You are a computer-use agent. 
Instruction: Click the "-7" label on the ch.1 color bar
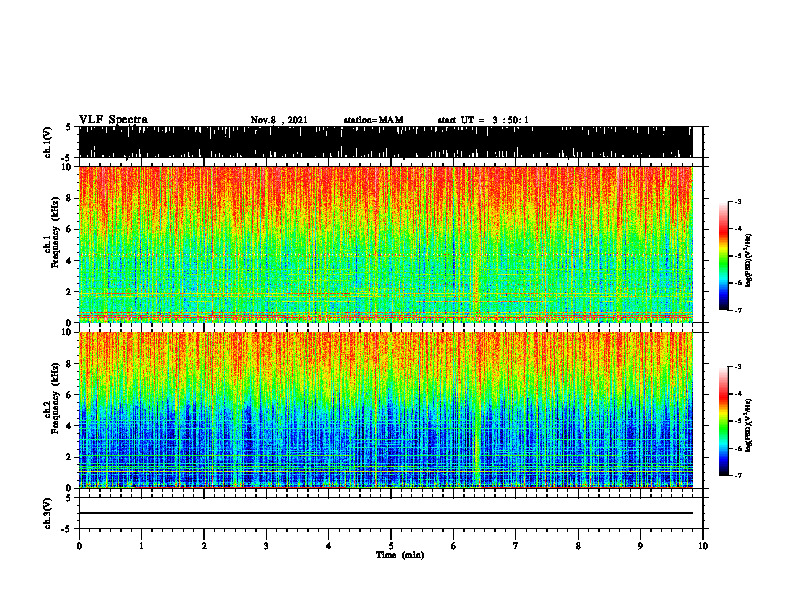point(737,310)
